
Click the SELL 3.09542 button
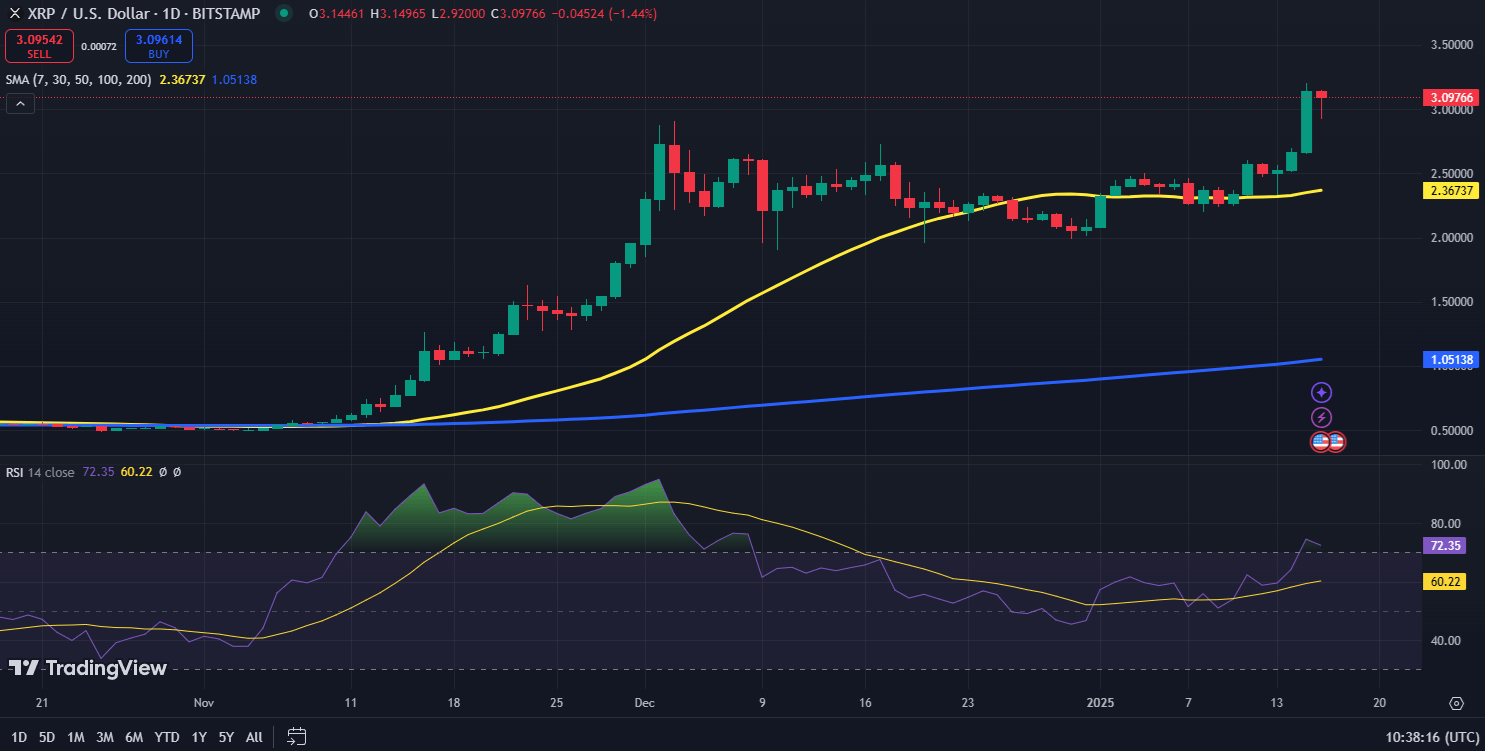pos(39,46)
